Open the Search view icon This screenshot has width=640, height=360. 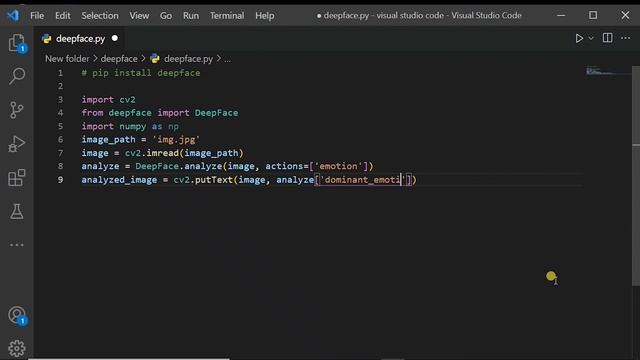point(17,76)
